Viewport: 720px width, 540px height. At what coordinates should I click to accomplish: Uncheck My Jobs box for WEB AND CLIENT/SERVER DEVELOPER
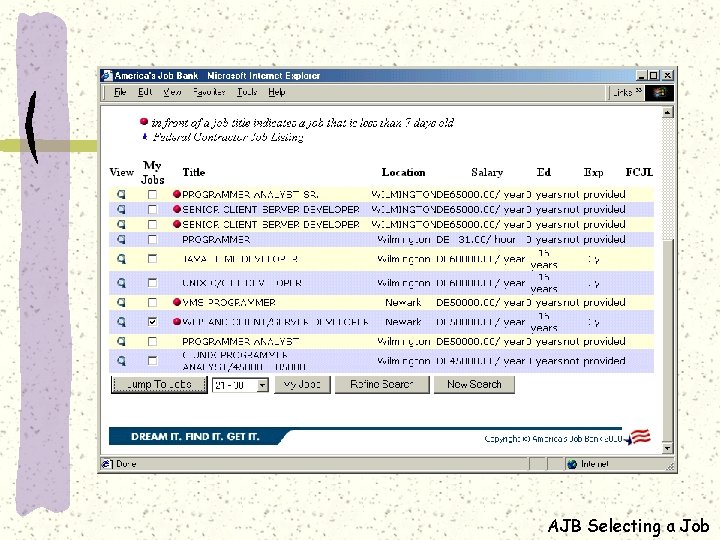pyautogui.click(x=152, y=322)
